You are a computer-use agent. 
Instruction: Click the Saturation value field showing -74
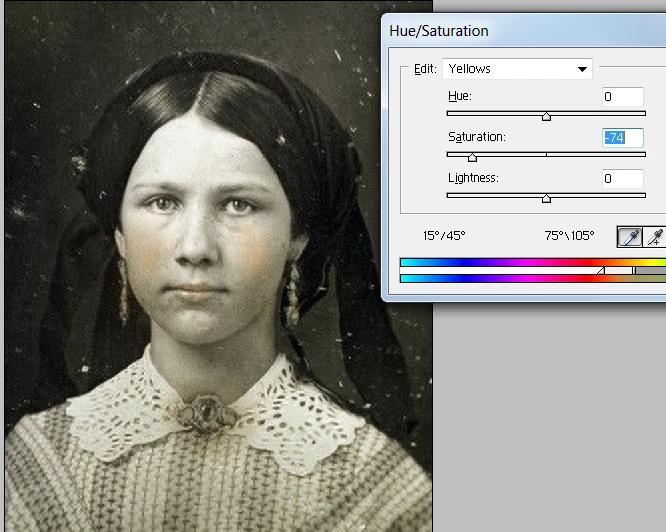622,138
